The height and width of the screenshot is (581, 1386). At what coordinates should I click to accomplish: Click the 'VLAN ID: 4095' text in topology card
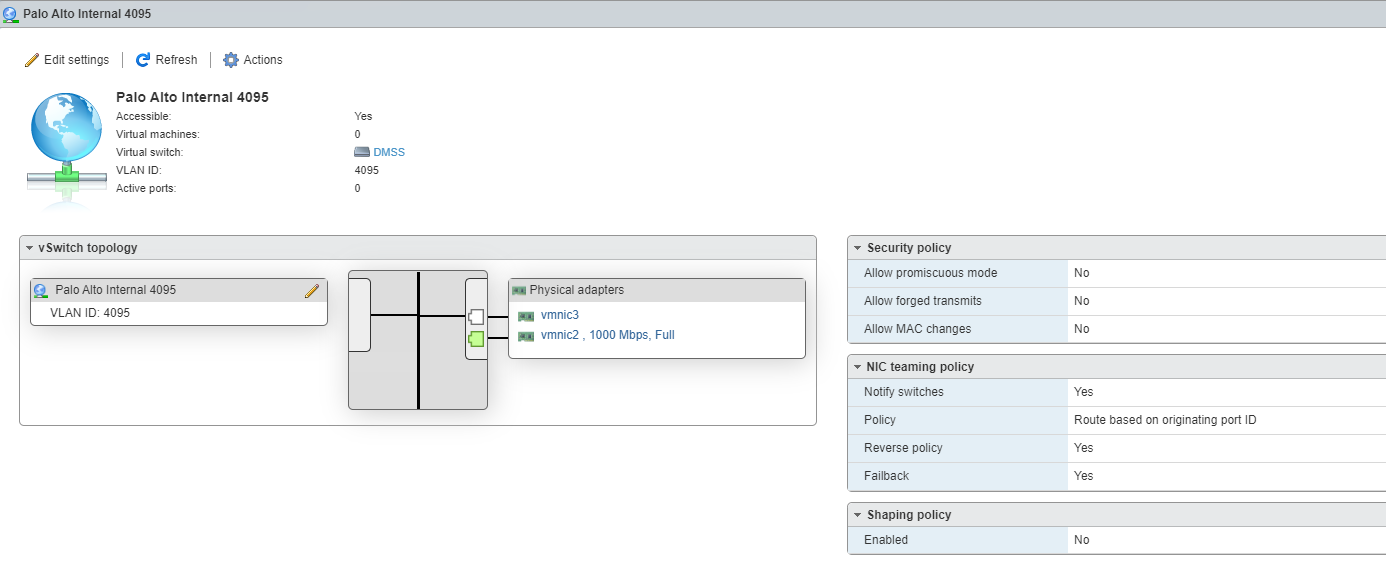90,313
